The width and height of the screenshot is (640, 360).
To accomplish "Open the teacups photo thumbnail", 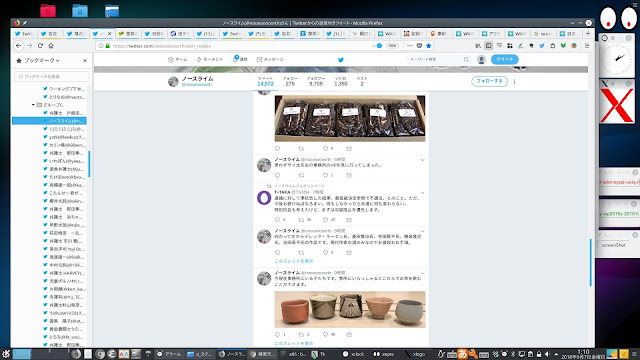I will tap(350, 309).
